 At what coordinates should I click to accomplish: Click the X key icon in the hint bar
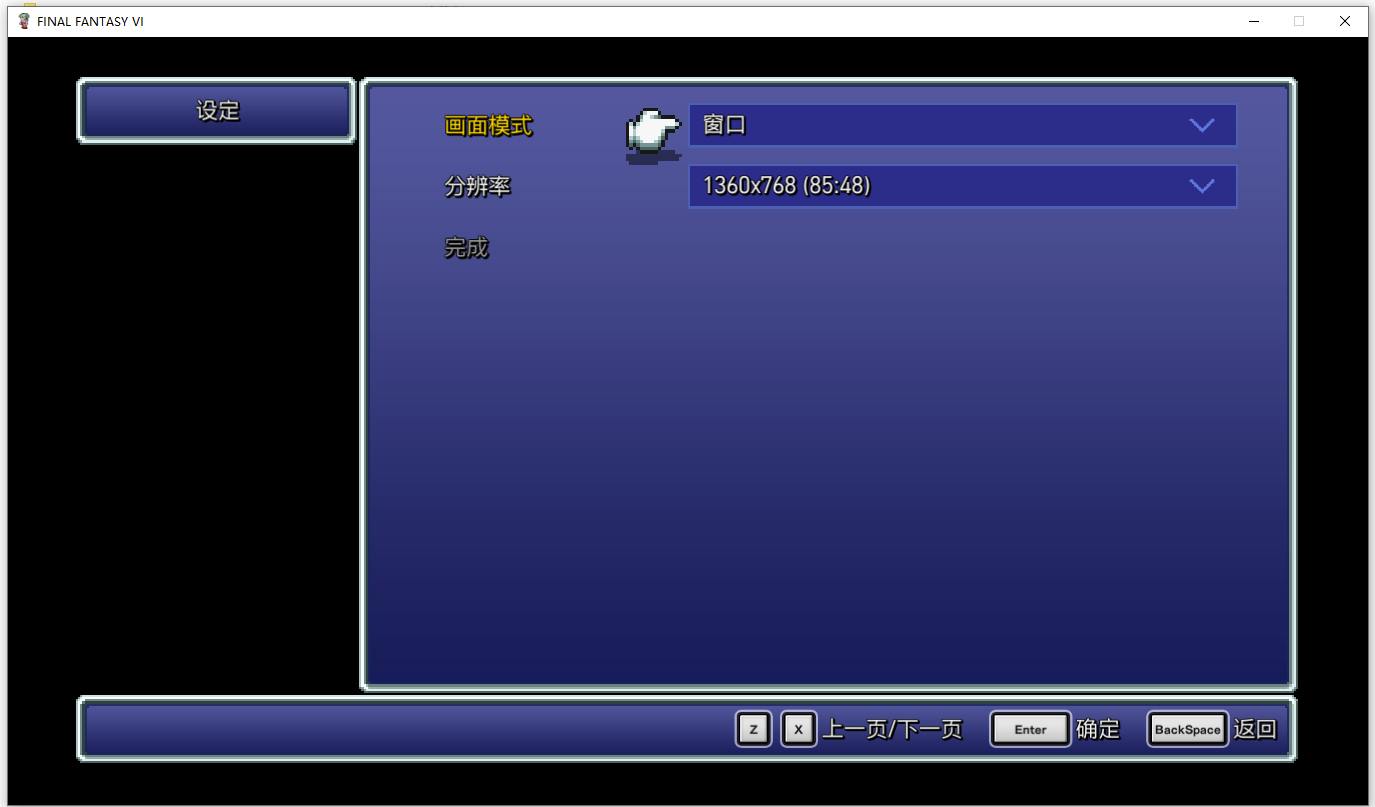click(x=798, y=729)
